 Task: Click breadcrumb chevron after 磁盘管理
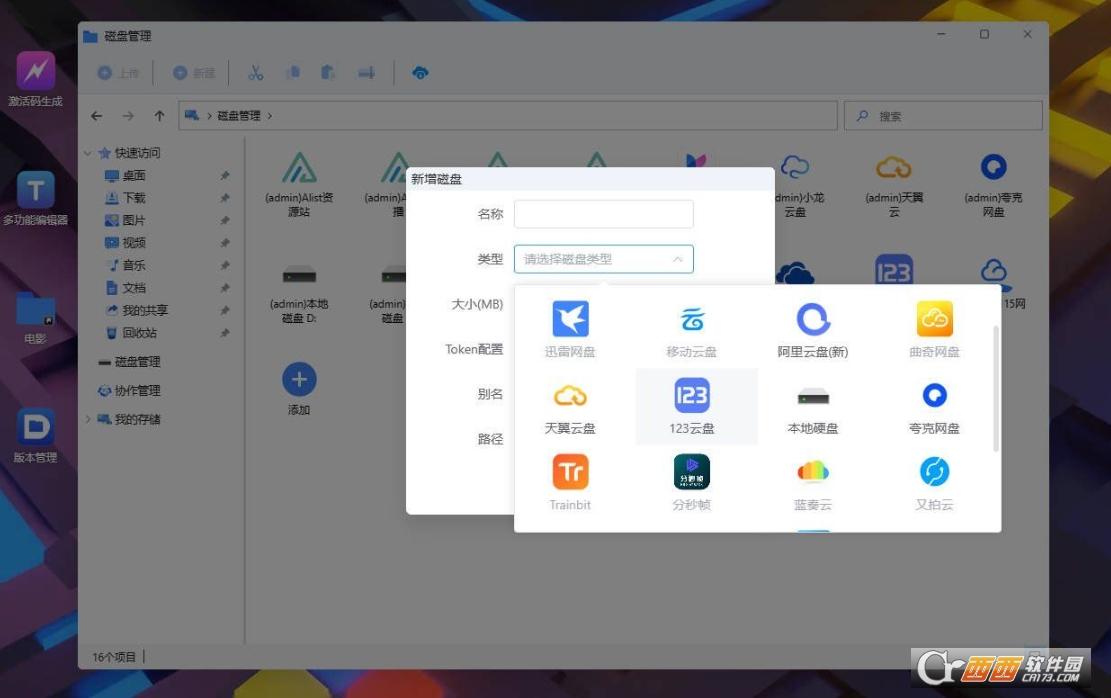click(270, 116)
